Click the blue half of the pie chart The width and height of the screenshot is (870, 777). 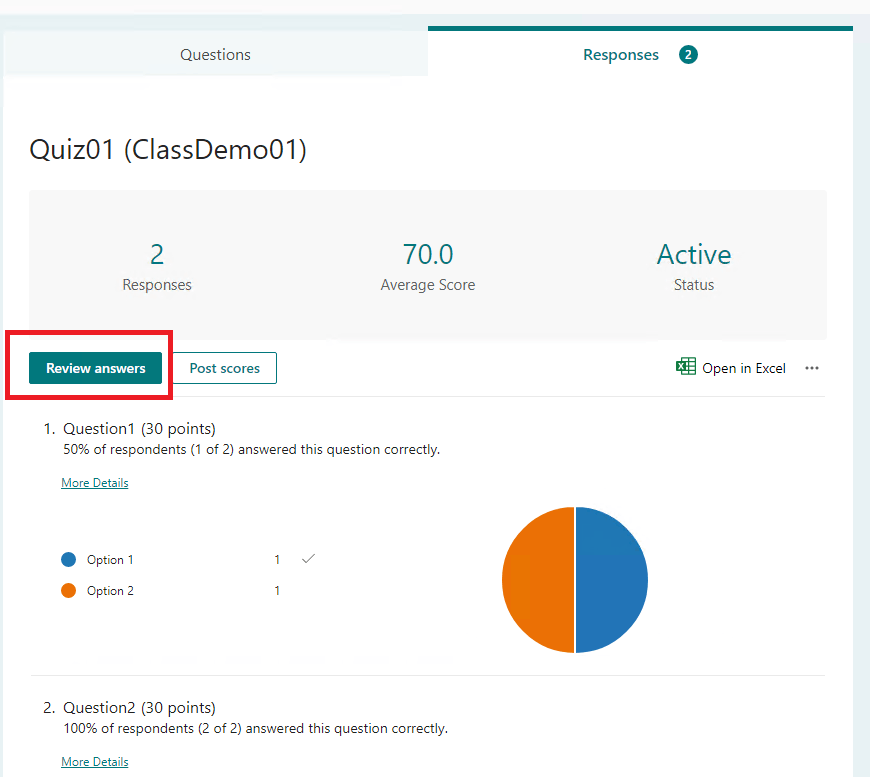click(x=611, y=580)
